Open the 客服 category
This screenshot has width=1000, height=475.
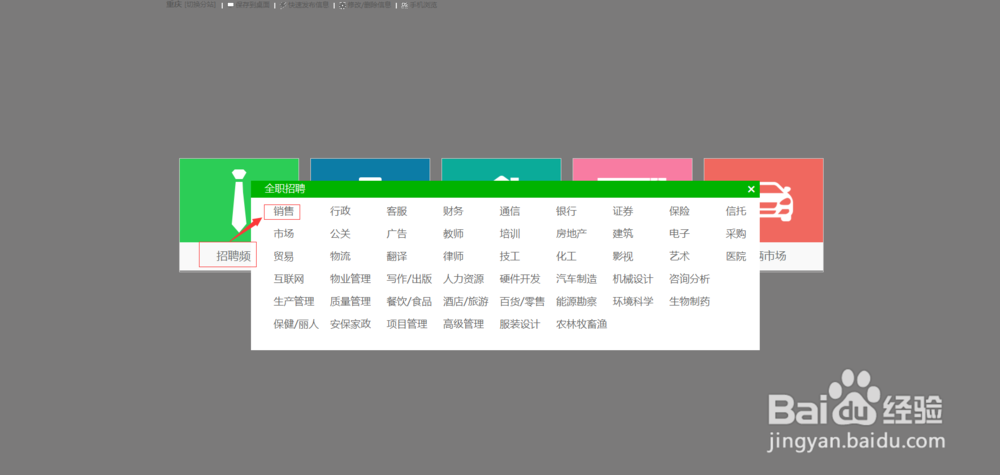click(397, 211)
